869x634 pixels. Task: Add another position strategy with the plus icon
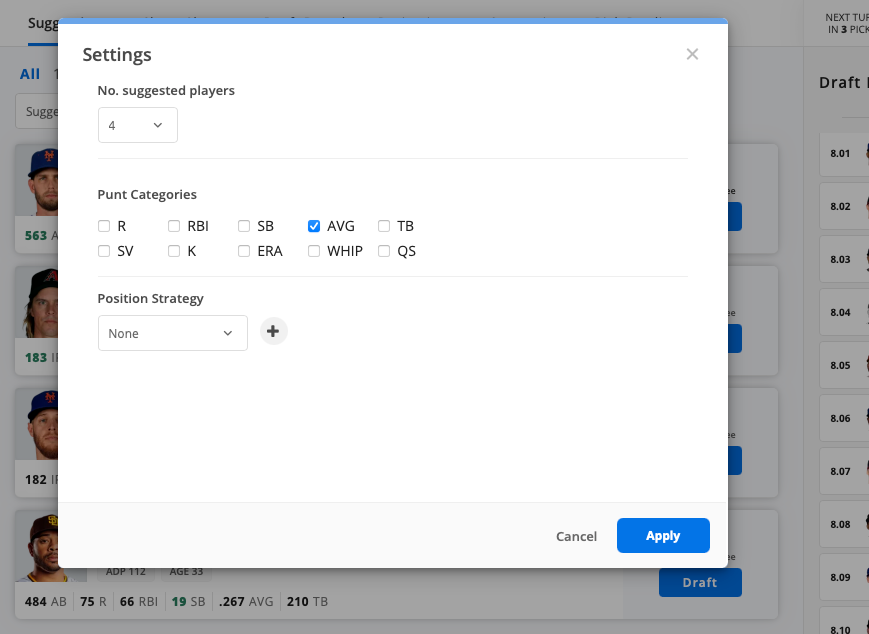(x=273, y=331)
